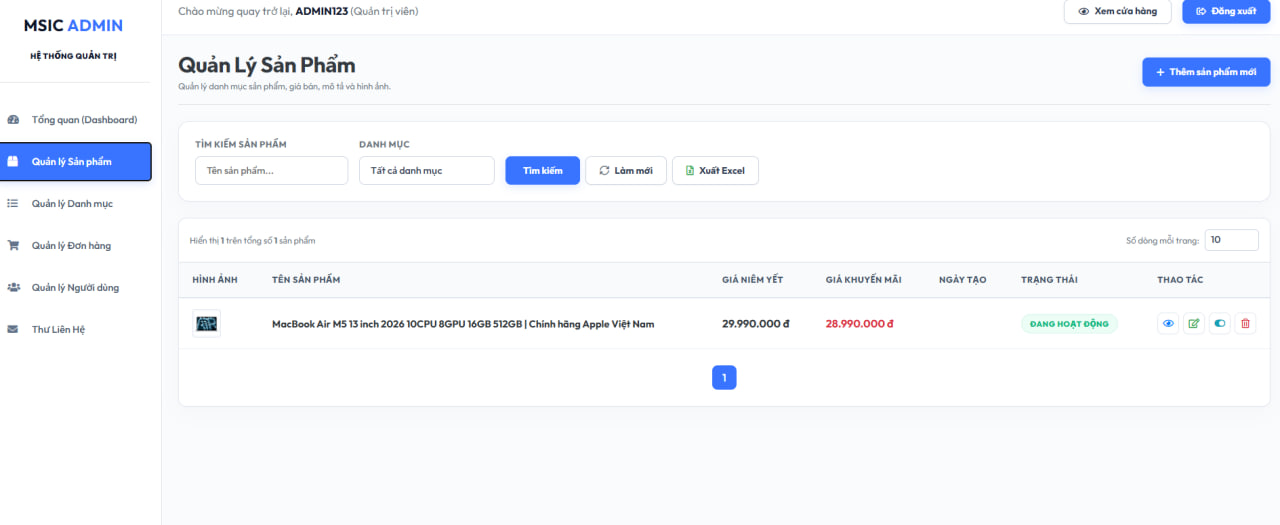The width and height of the screenshot is (1280, 525).
Task: Click the GIÁ KHUYẾN MÃI column header
Action: coord(864,280)
